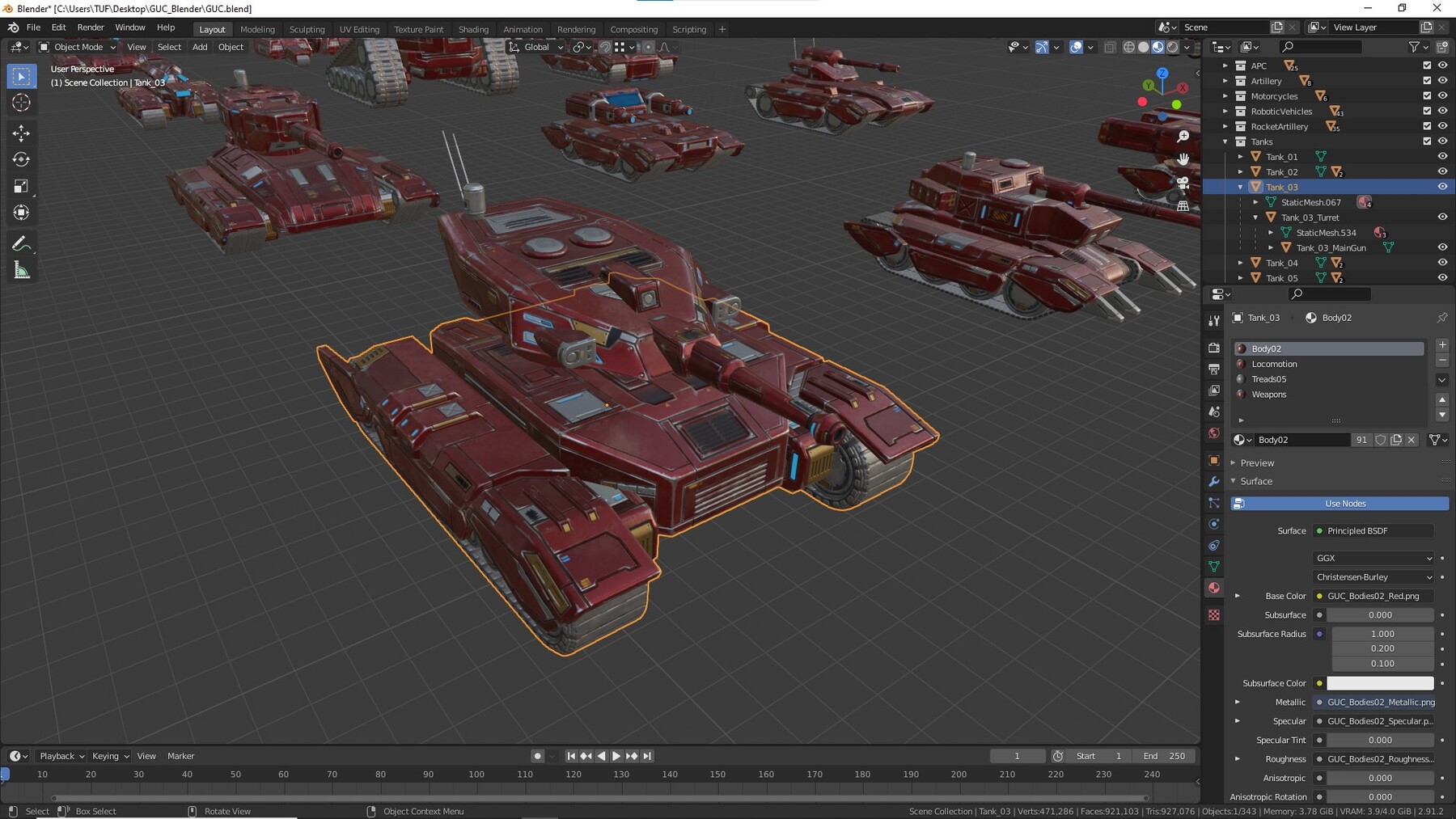Click the Annotate tool

click(x=21, y=242)
